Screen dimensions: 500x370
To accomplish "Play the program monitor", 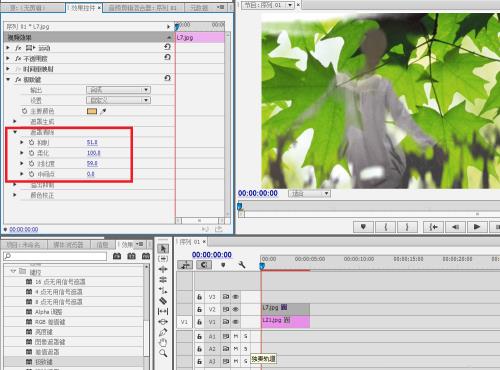I will pos(477,227).
